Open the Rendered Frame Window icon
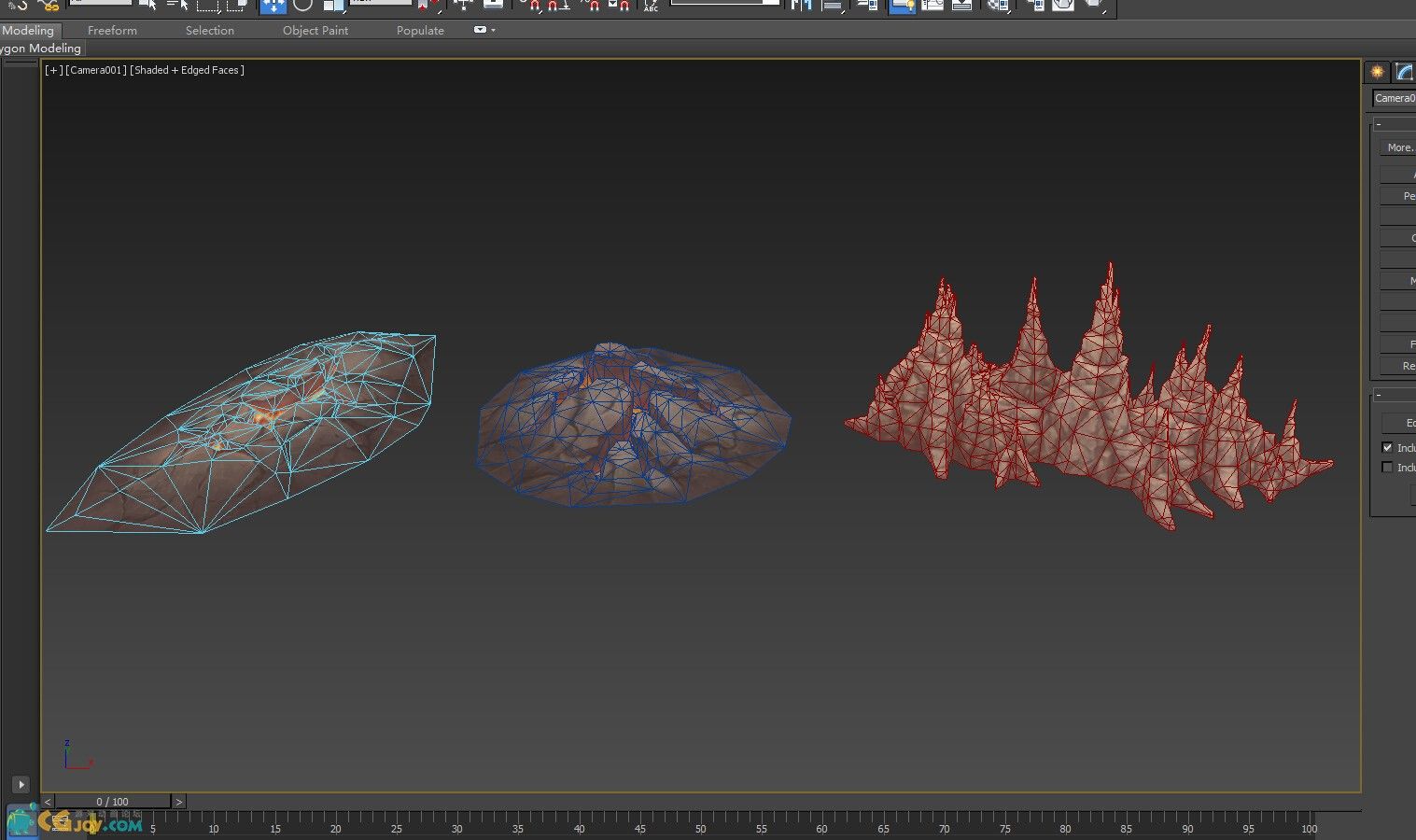This screenshot has width=1416, height=840. point(1063,5)
